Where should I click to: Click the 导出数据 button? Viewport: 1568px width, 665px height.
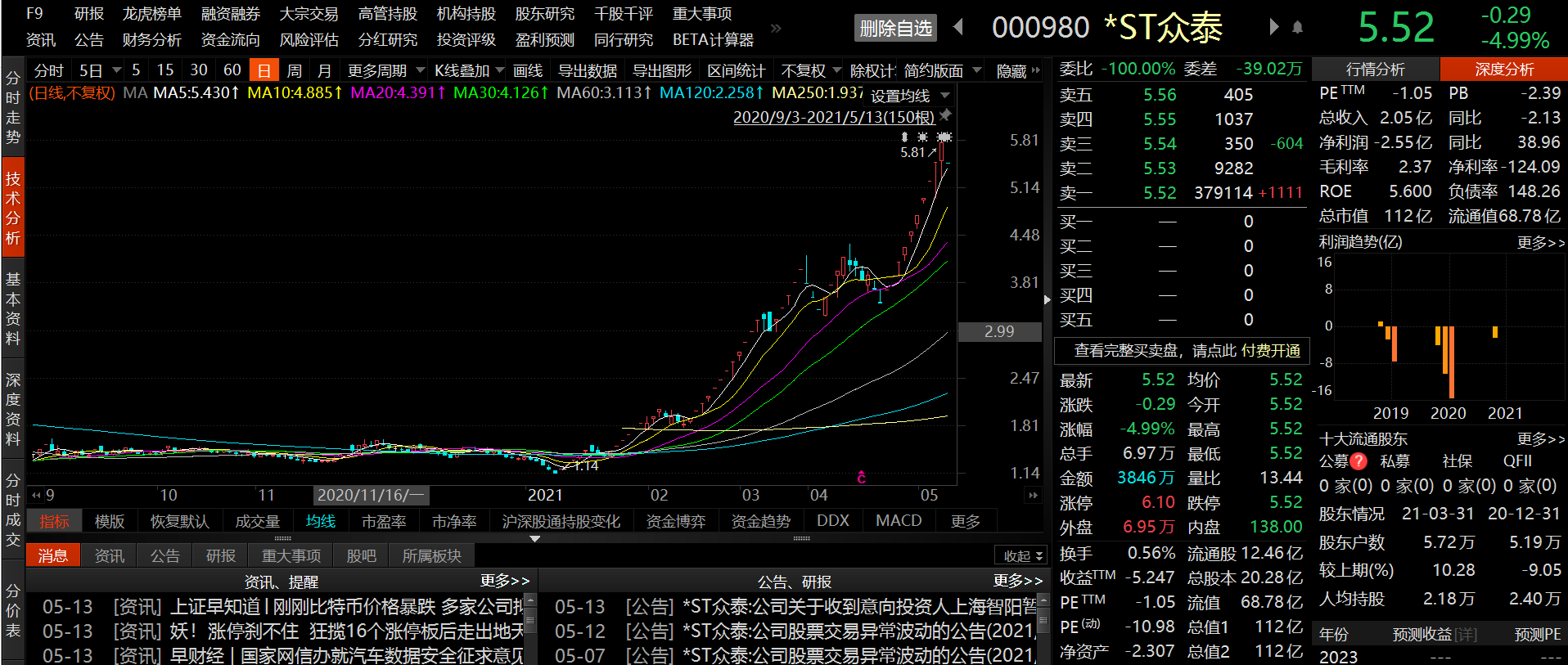[588, 70]
